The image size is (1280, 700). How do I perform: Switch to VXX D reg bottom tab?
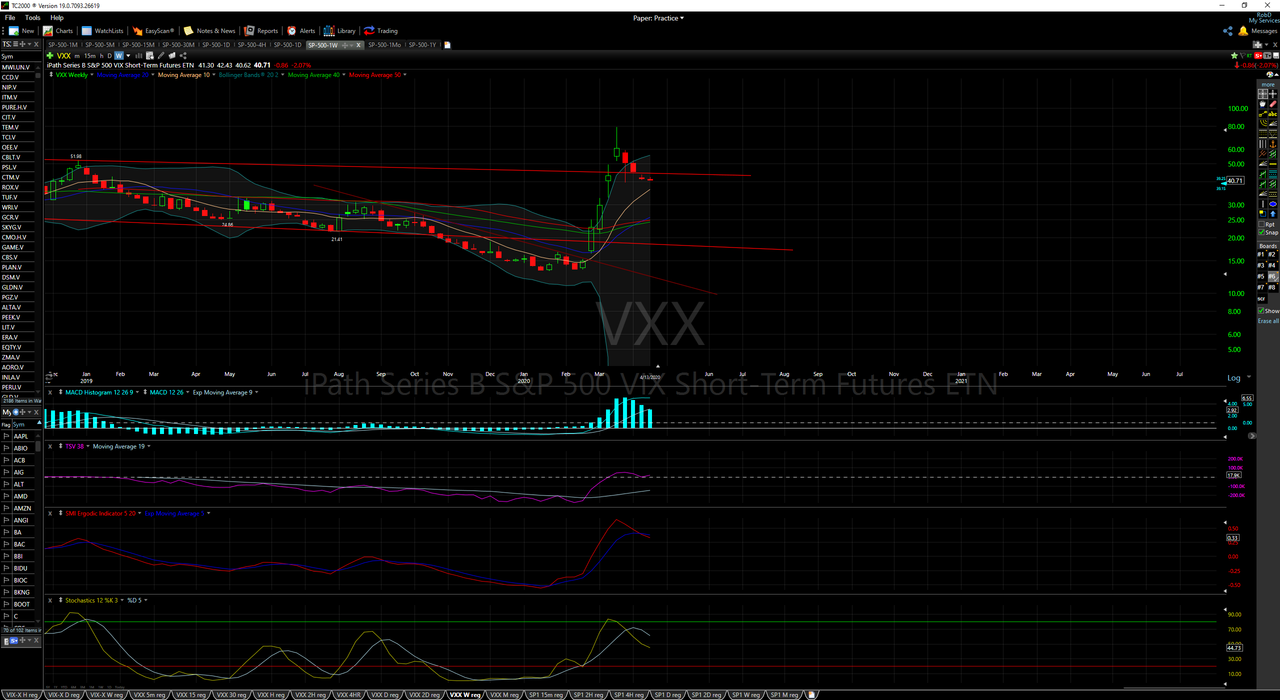tap(384, 694)
